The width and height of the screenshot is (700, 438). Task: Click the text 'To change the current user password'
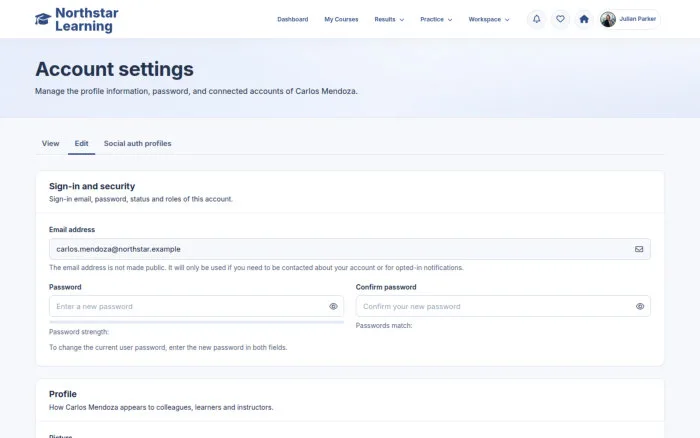[107, 347]
